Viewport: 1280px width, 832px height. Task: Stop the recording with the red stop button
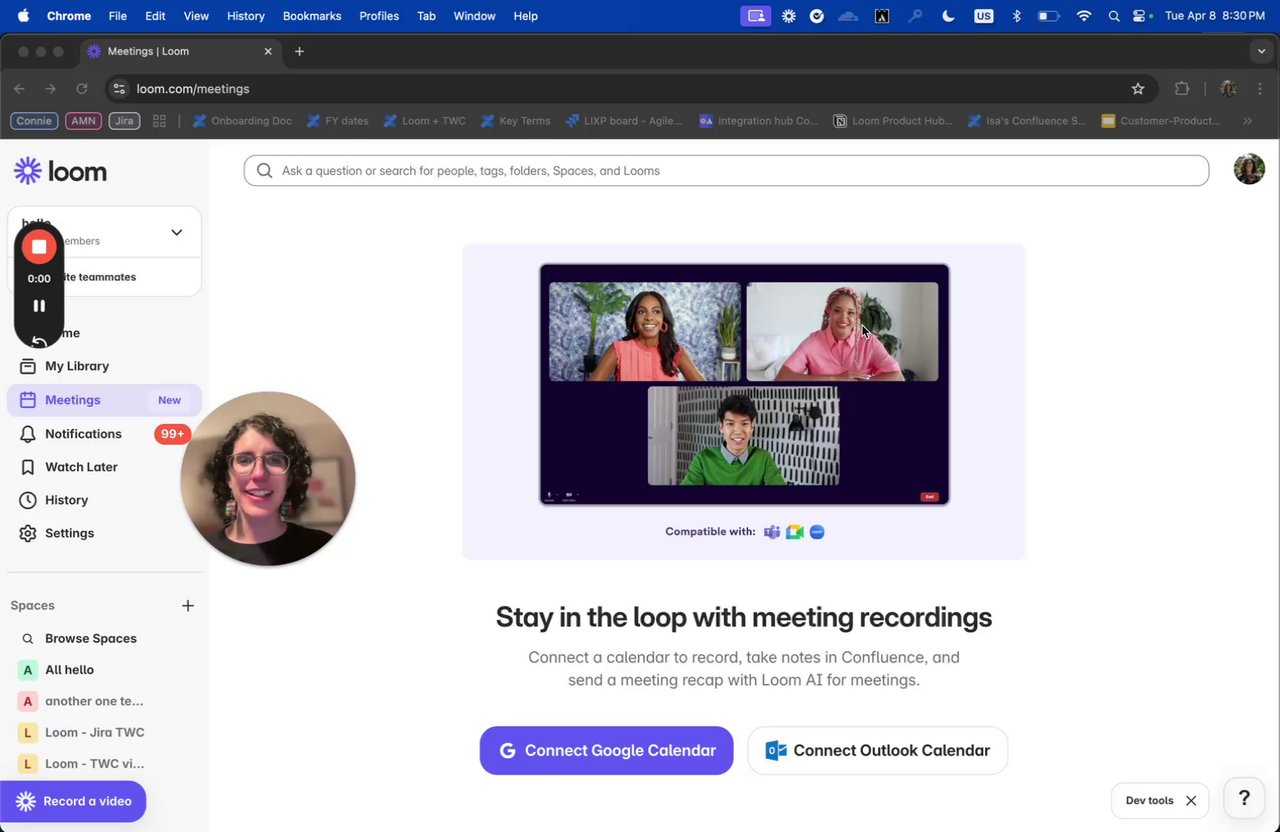click(39, 246)
